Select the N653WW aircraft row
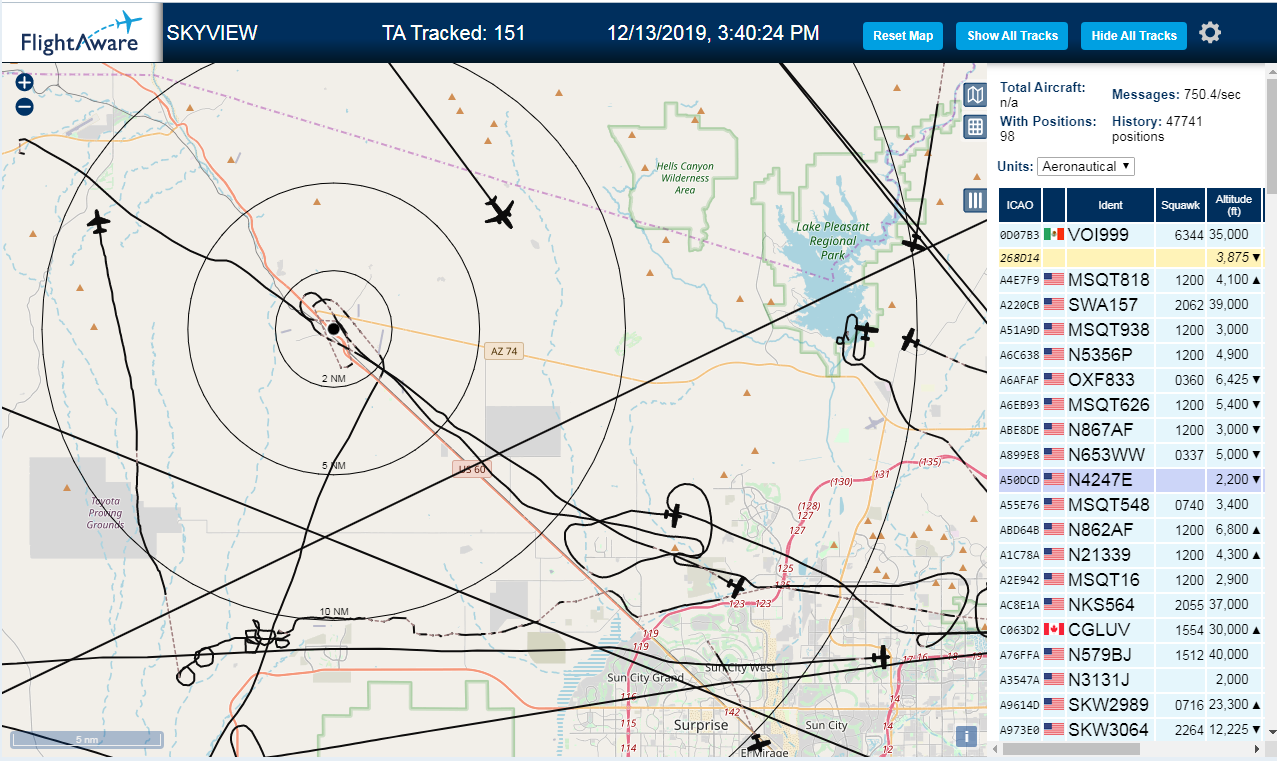The height and width of the screenshot is (761, 1277). [1131, 455]
